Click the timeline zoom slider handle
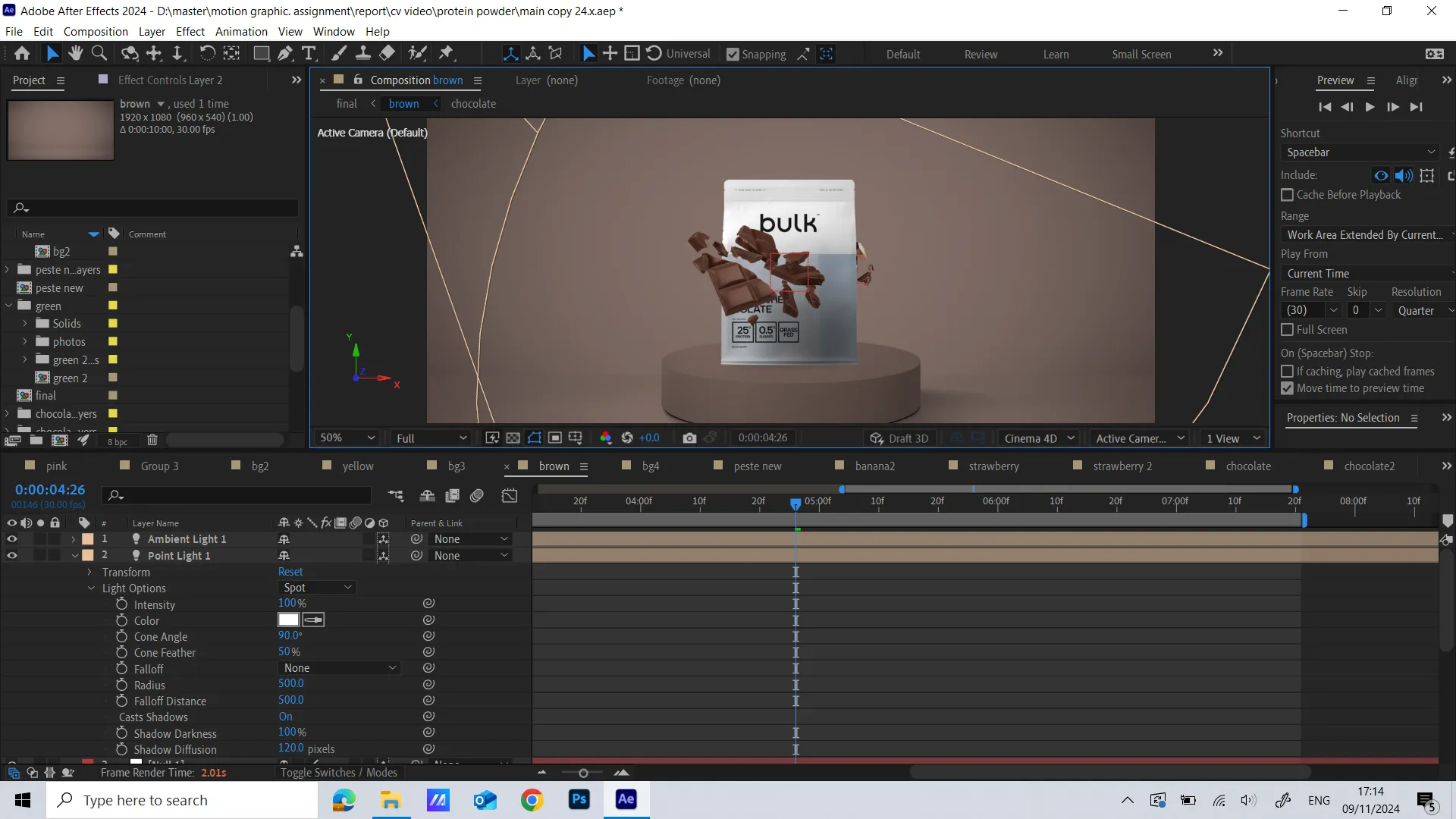This screenshot has width=1456, height=819. click(x=583, y=773)
